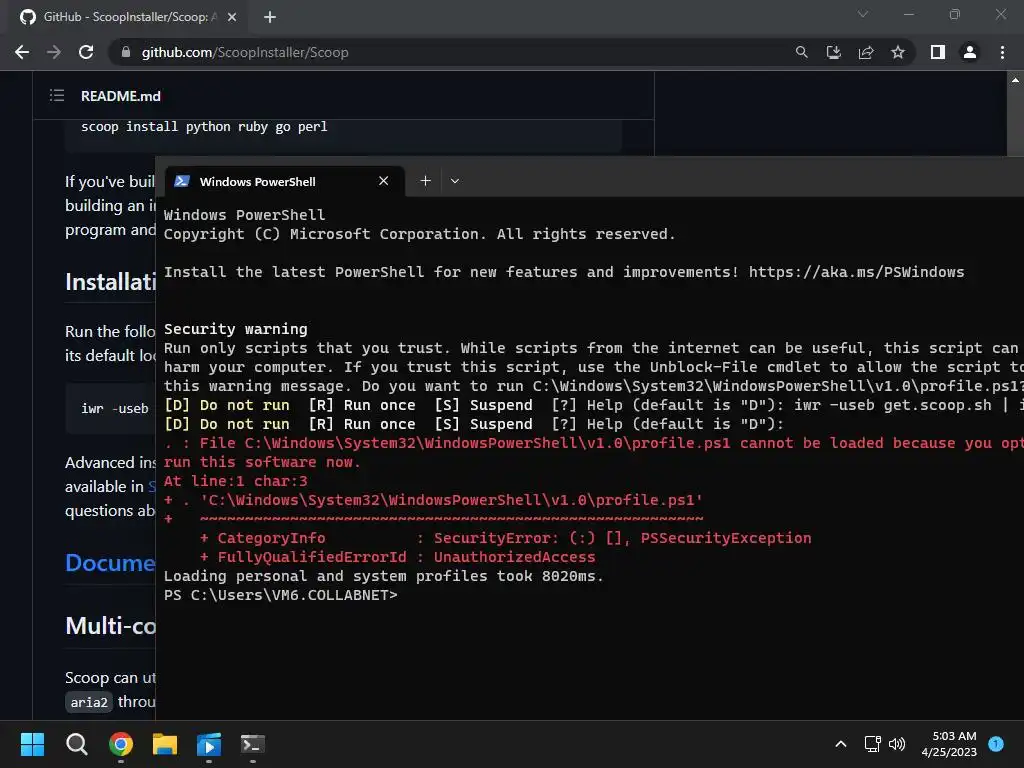Image resolution: width=1024 pixels, height=768 pixels.
Task: Open the terminal profiles dropdown
Action: click(x=455, y=181)
